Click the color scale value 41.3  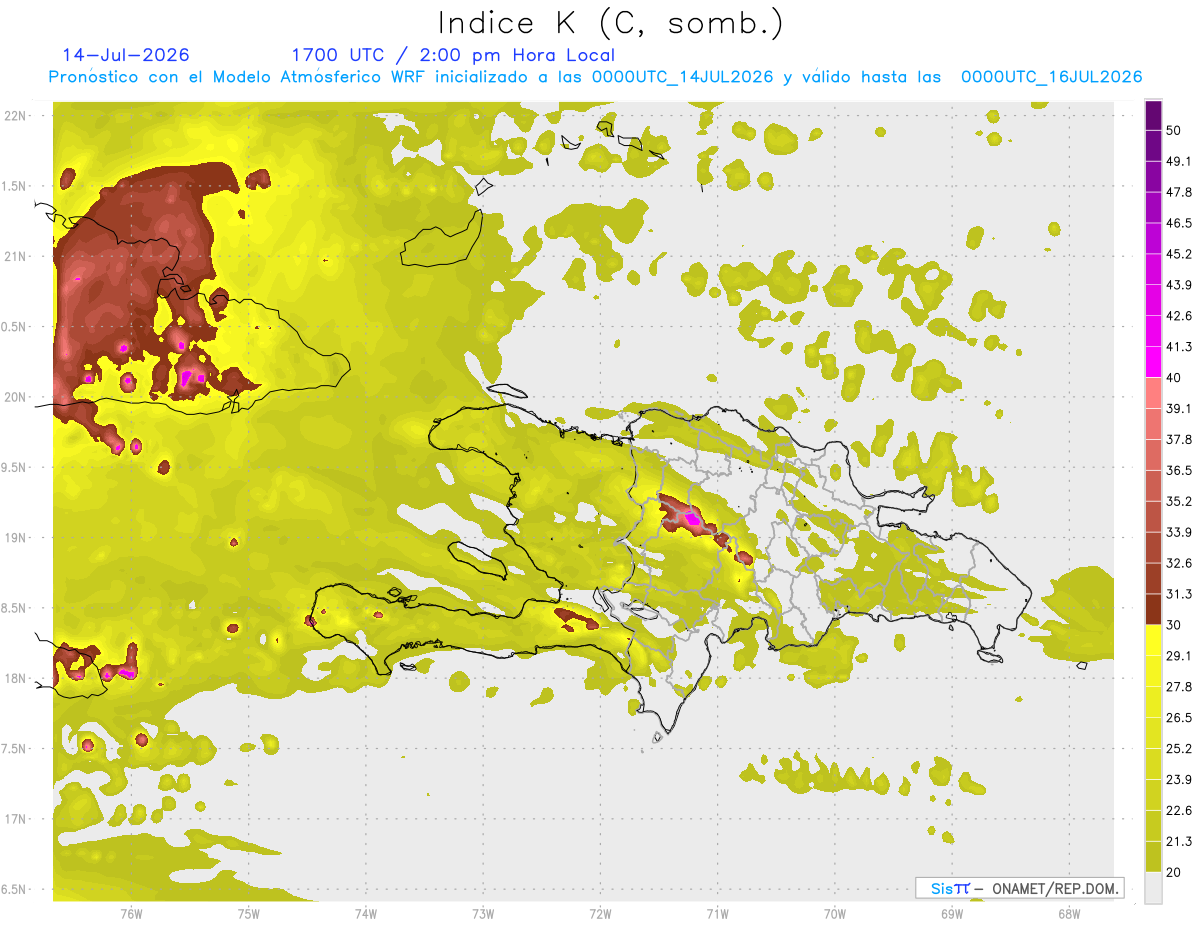[1179, 347]
